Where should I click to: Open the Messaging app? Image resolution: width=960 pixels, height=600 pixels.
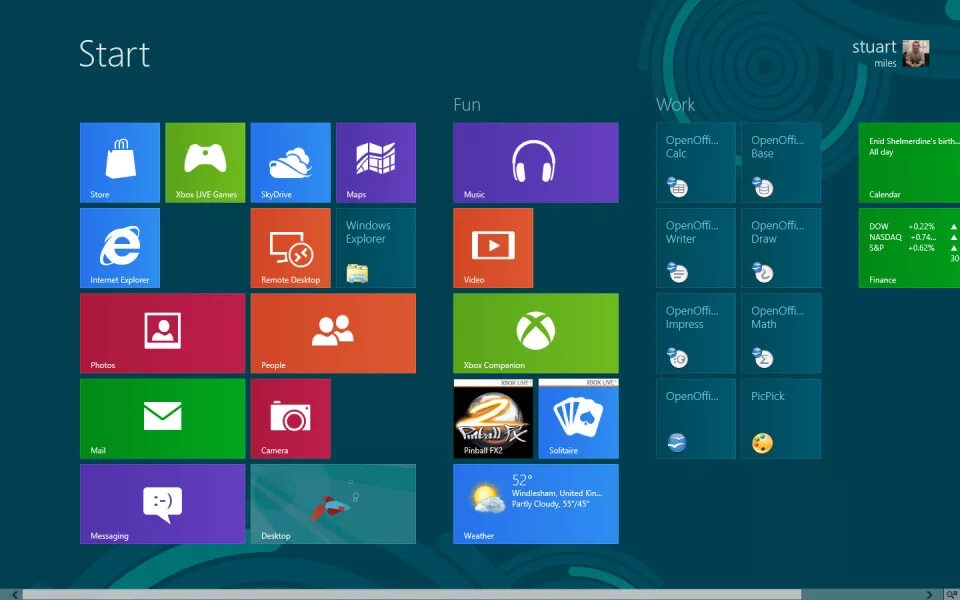[x=161, y=504]
